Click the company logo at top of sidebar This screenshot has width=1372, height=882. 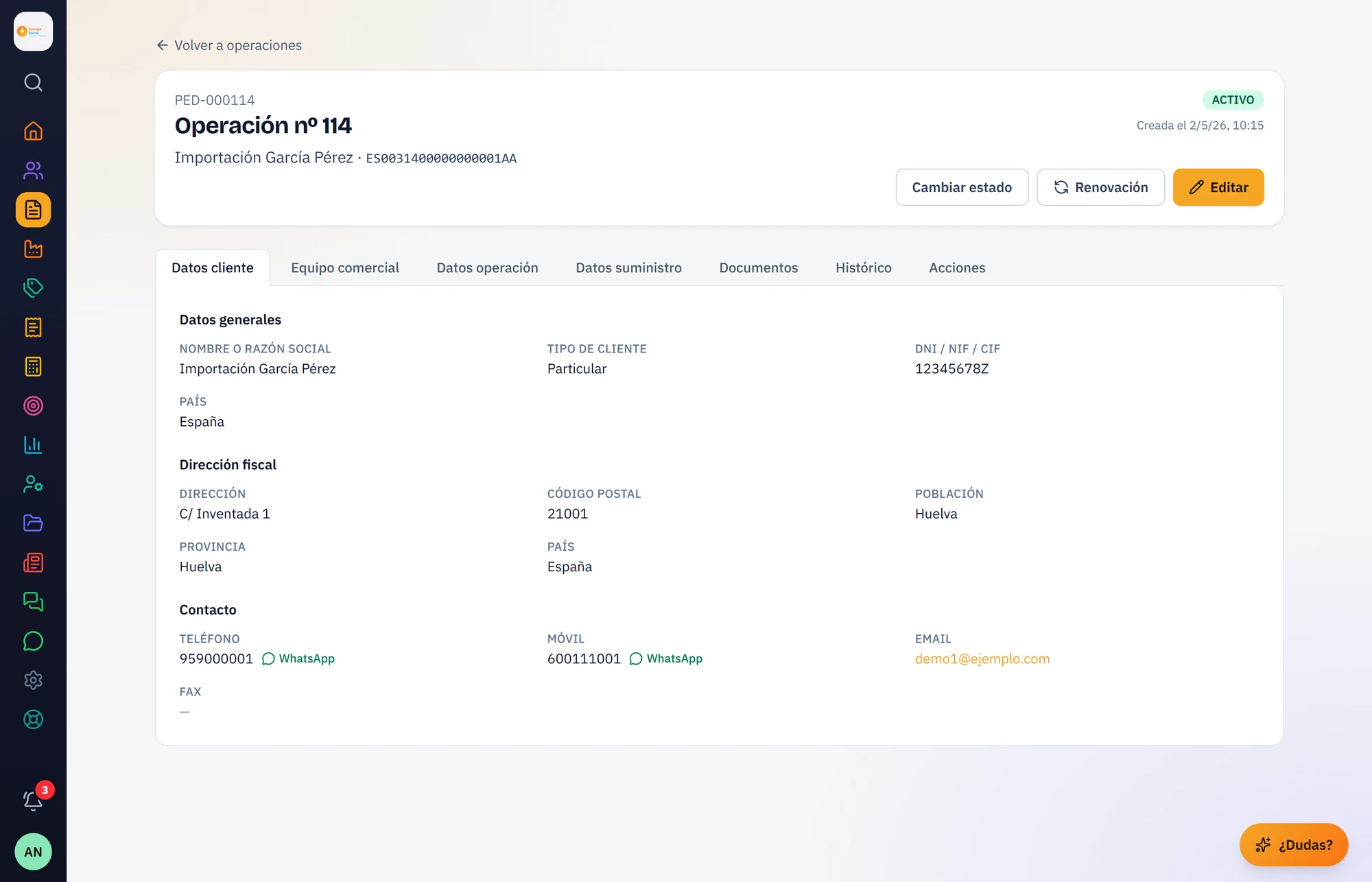pos(33,32)
